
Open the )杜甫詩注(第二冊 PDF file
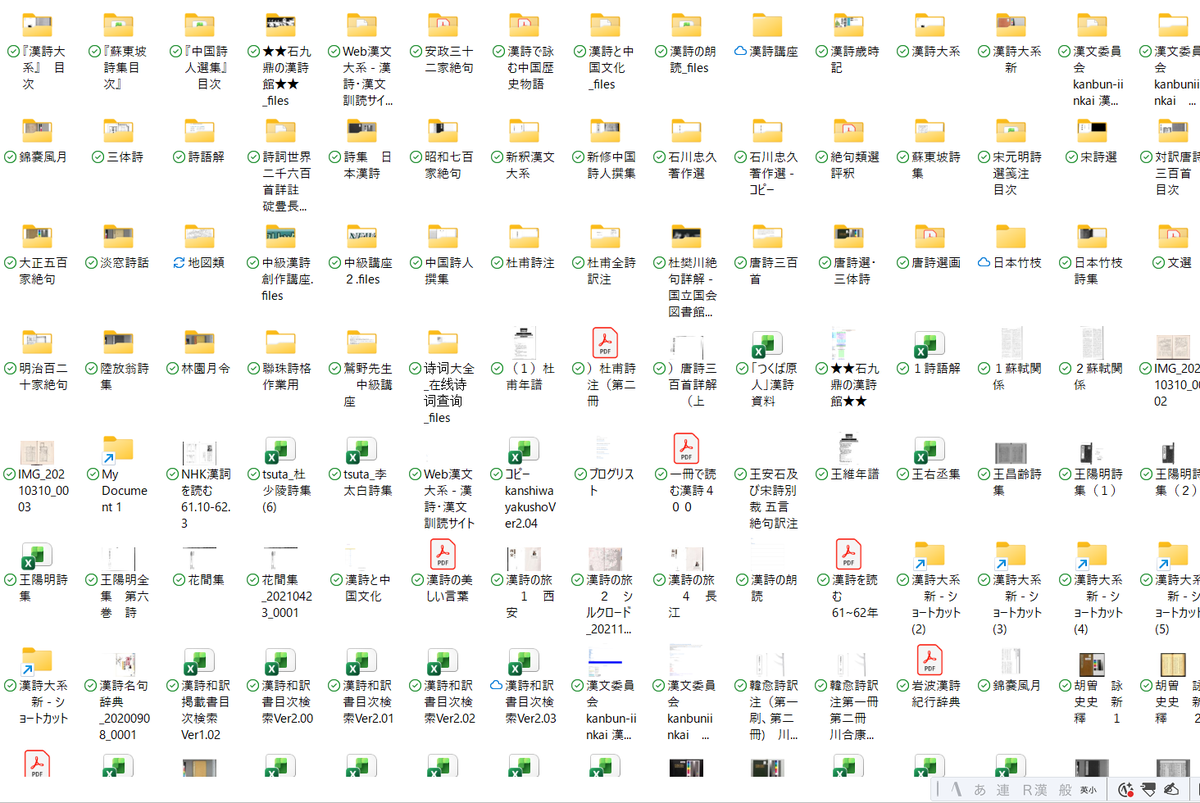(x=606, y=342)
